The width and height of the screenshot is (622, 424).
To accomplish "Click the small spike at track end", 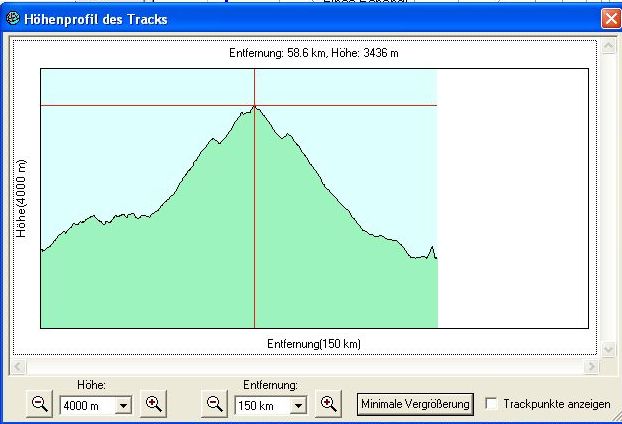I will pos(432,247).
